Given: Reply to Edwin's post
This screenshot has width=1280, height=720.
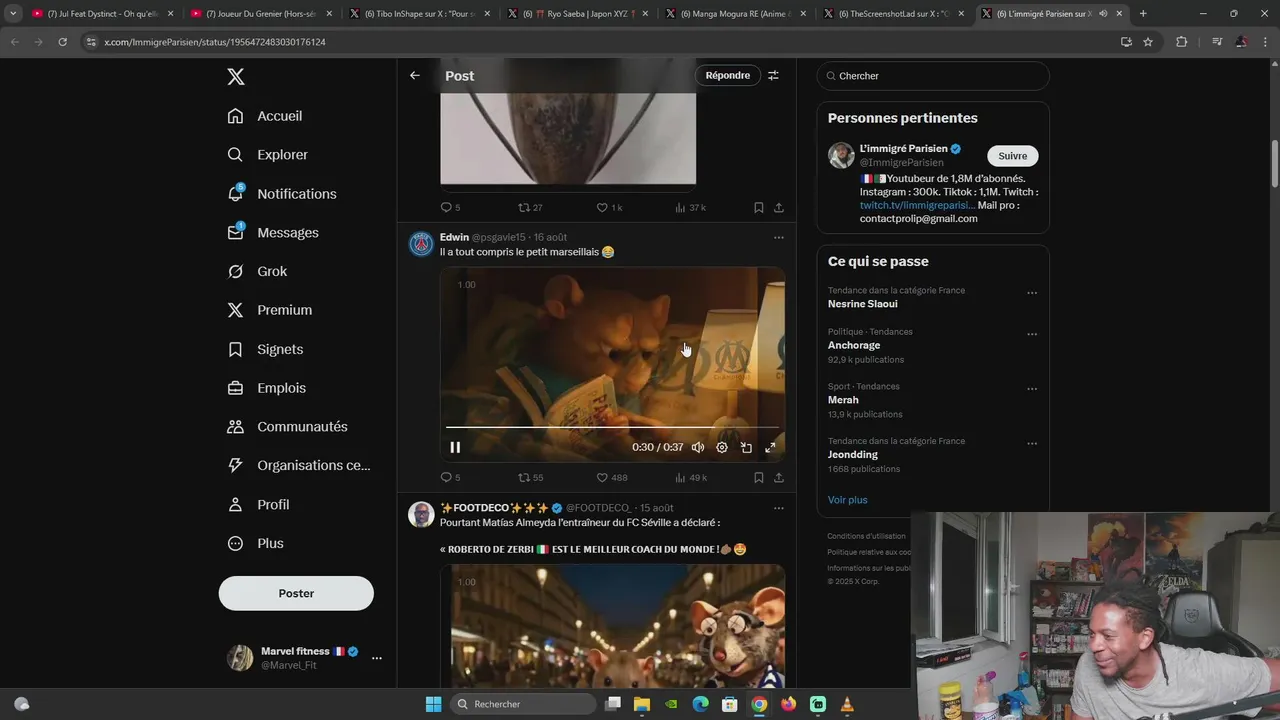Looking at the screenshot, I should 450,478.
